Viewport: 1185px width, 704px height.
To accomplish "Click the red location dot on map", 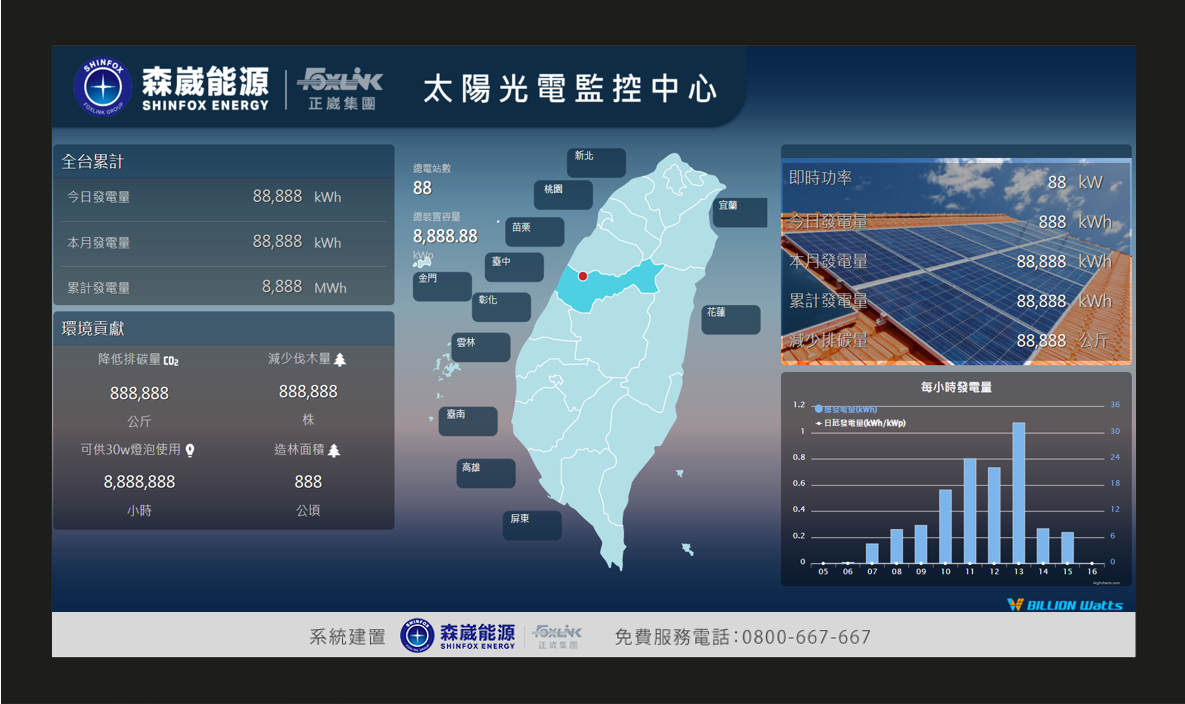I will coord(583,276).
